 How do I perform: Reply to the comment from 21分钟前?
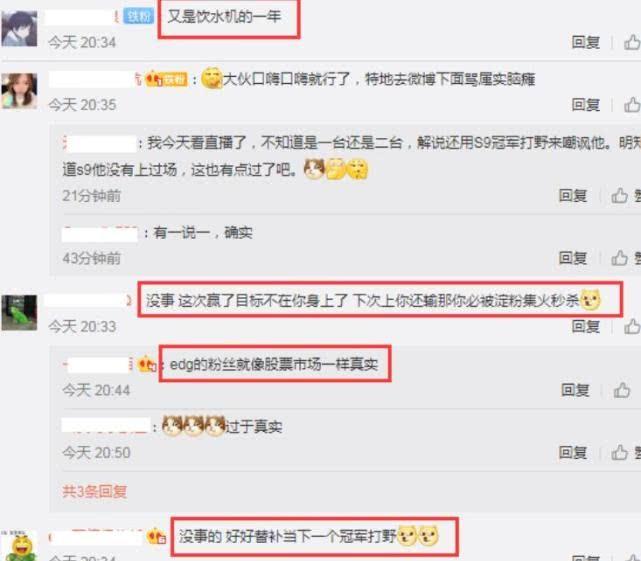click(573, 196)
